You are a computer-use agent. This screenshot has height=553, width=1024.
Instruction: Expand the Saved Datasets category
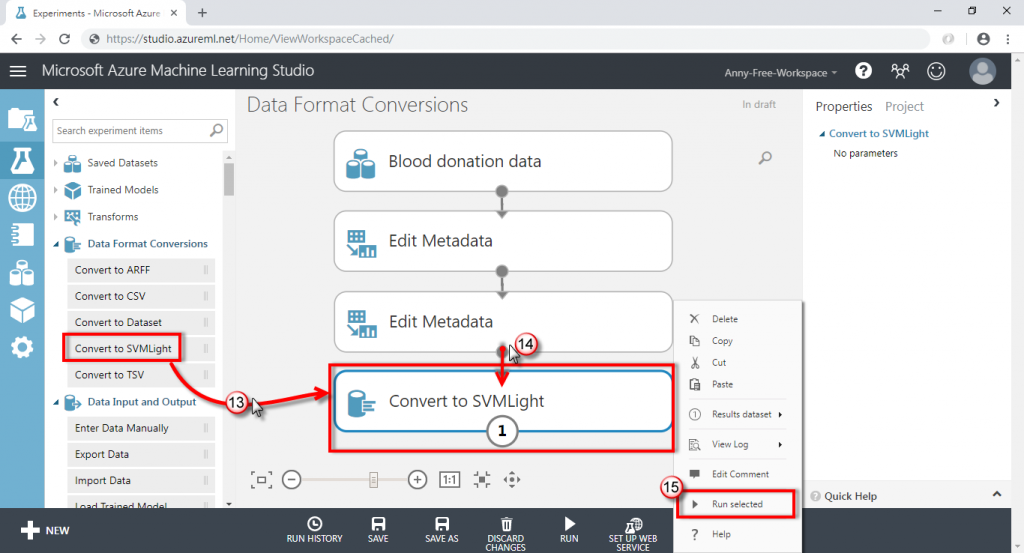click(56, 163)
